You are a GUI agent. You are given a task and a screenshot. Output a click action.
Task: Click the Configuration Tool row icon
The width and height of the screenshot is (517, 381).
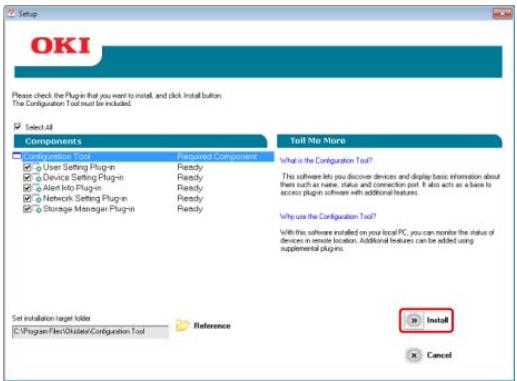17,156
